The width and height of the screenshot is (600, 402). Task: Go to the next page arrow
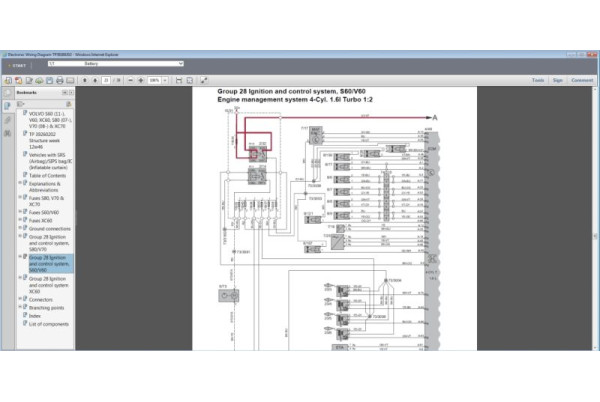(93, 80)
